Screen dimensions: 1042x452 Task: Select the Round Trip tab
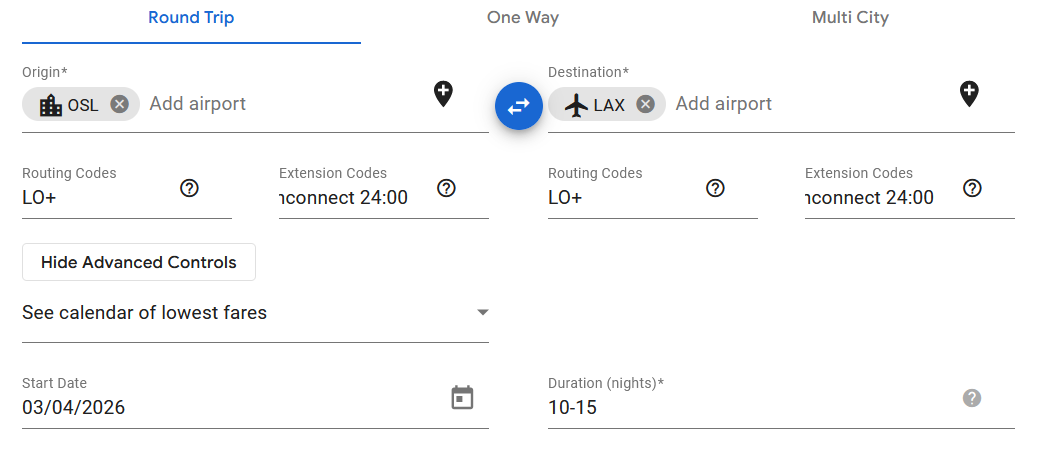tap(191, 18)
